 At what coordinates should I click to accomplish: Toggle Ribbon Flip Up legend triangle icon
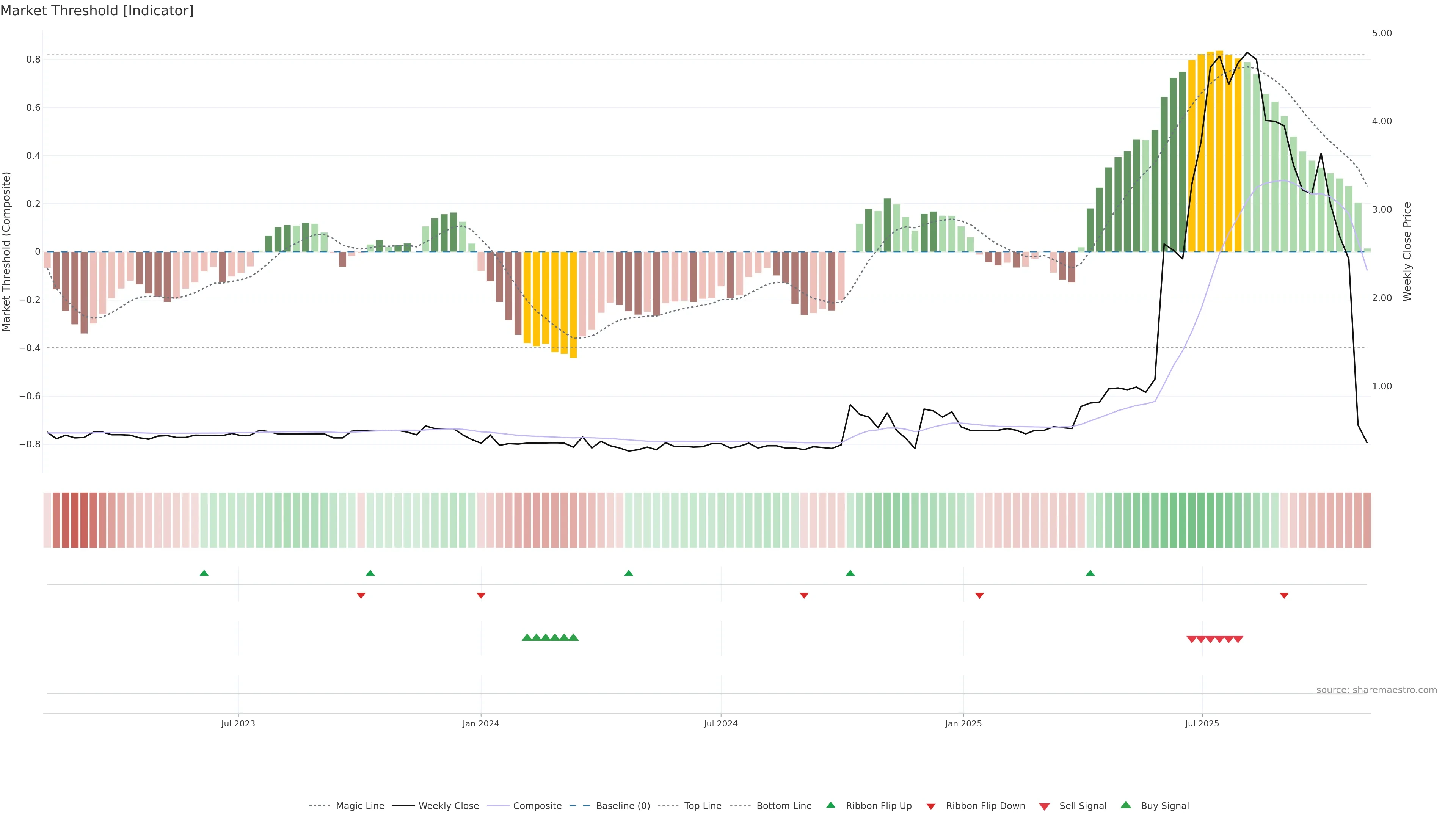pyautogui.click(x=830, y=805)
